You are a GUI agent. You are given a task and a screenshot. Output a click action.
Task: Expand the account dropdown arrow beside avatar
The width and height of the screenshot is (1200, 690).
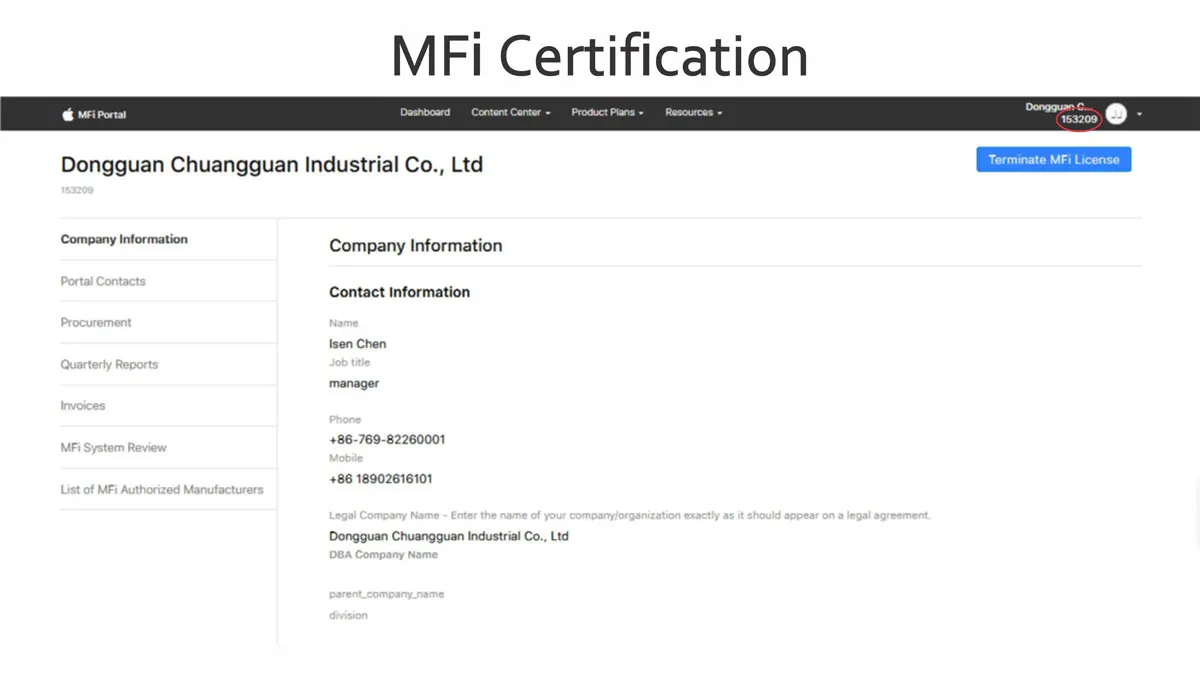click(x=1139, y=114)
